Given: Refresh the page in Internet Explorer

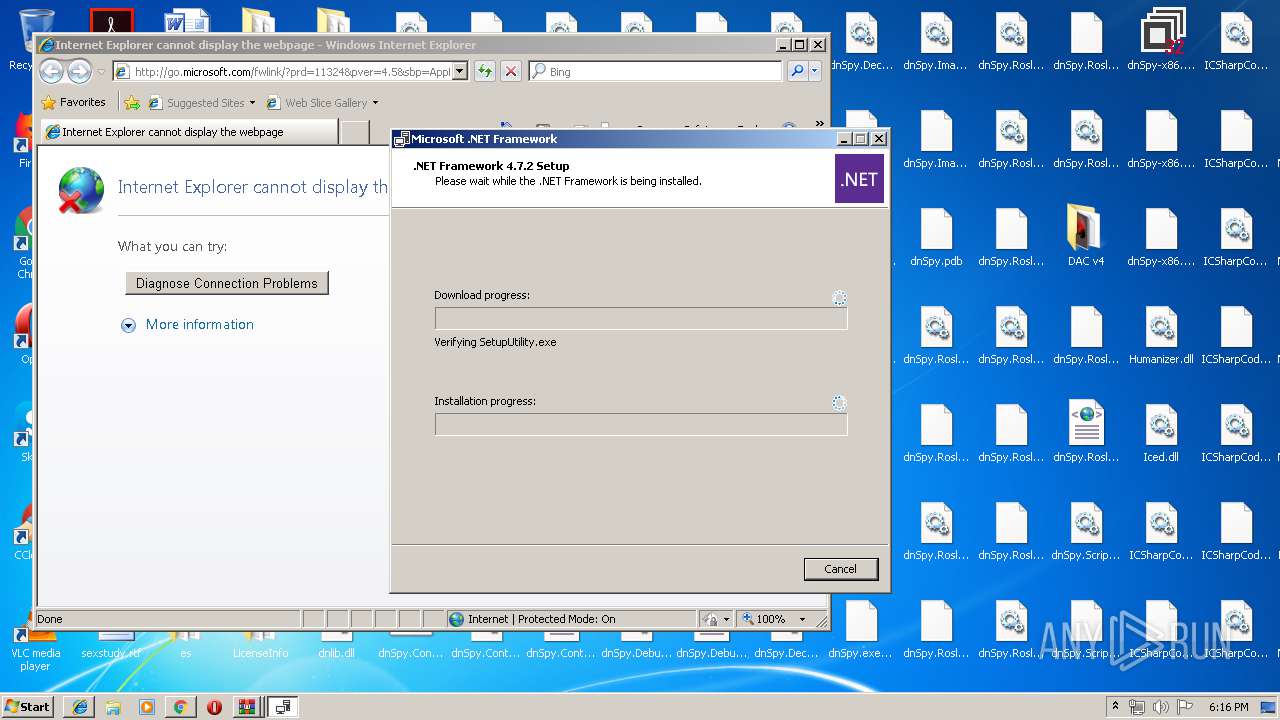Looking at the screenshot, I should click(484, 71).
